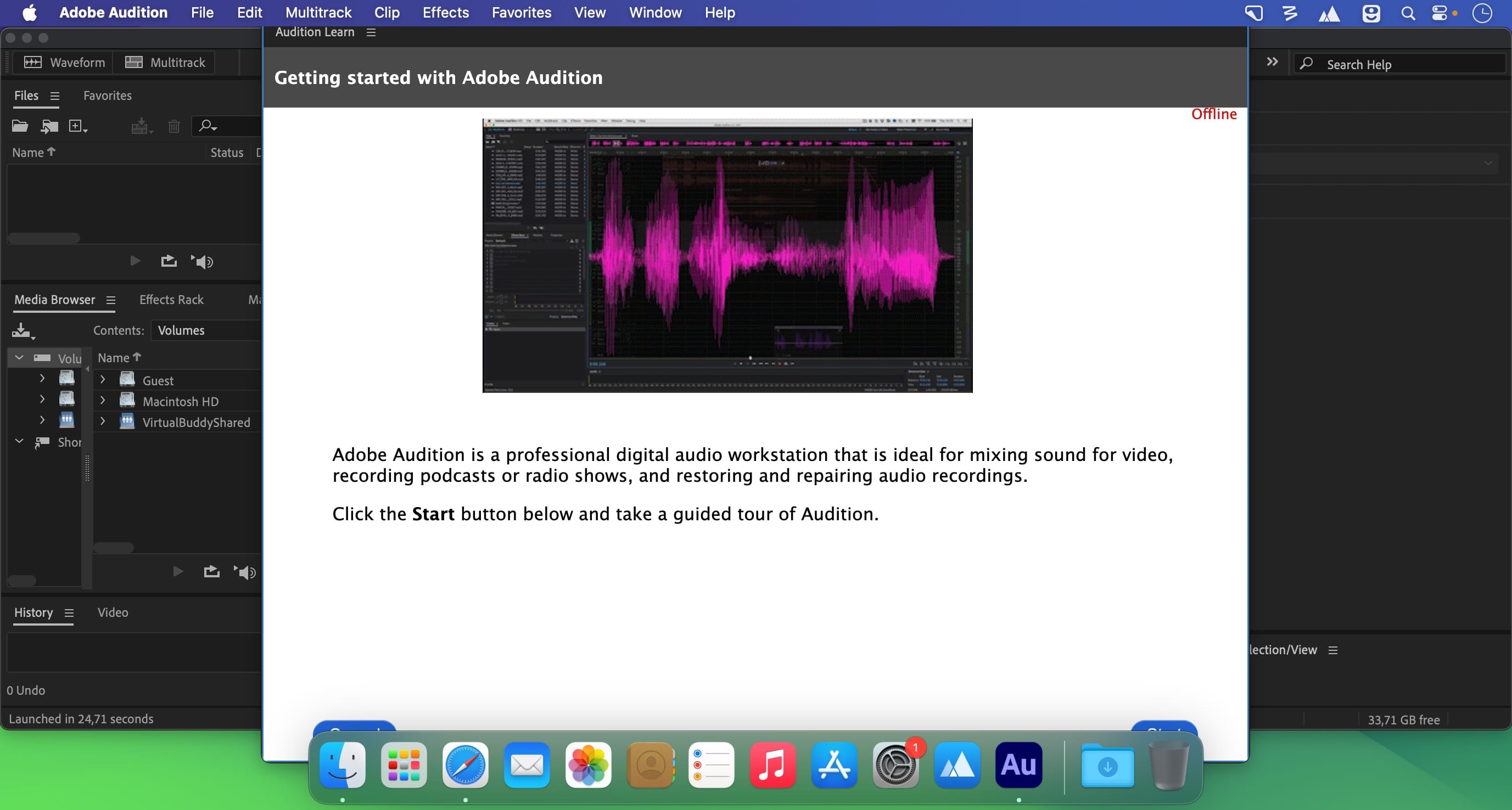Toggle Loop Playback in the Files panel
1512x810 pixels.
pos(169,261)
